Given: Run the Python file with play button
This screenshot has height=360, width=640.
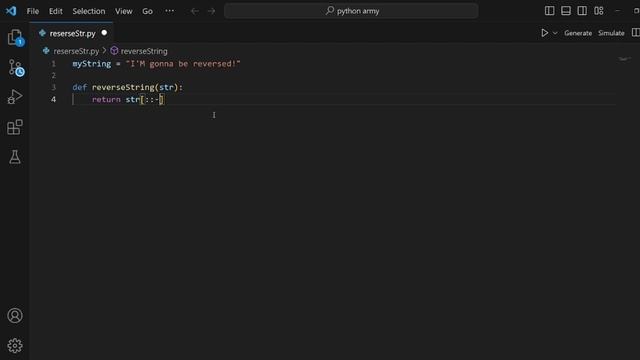Looking at the screenshot, I should tap(544, 33).
